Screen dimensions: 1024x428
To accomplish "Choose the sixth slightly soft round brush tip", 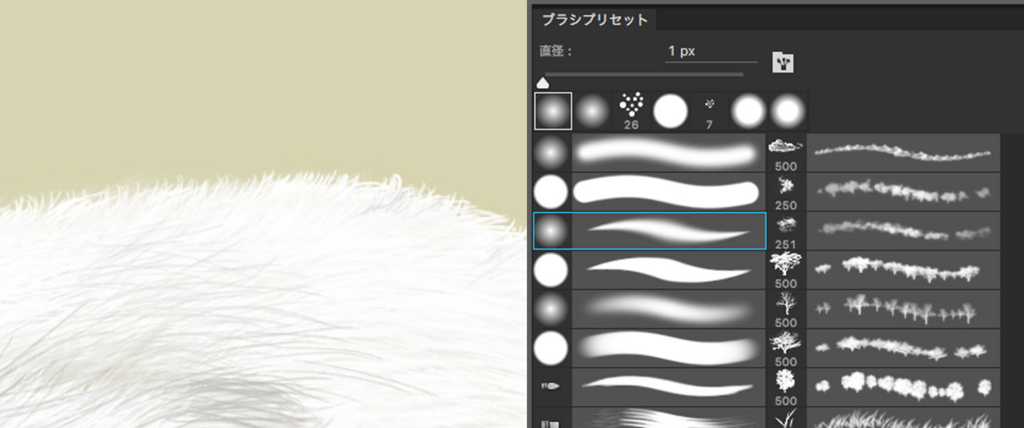I will click(x=749, y=111).
